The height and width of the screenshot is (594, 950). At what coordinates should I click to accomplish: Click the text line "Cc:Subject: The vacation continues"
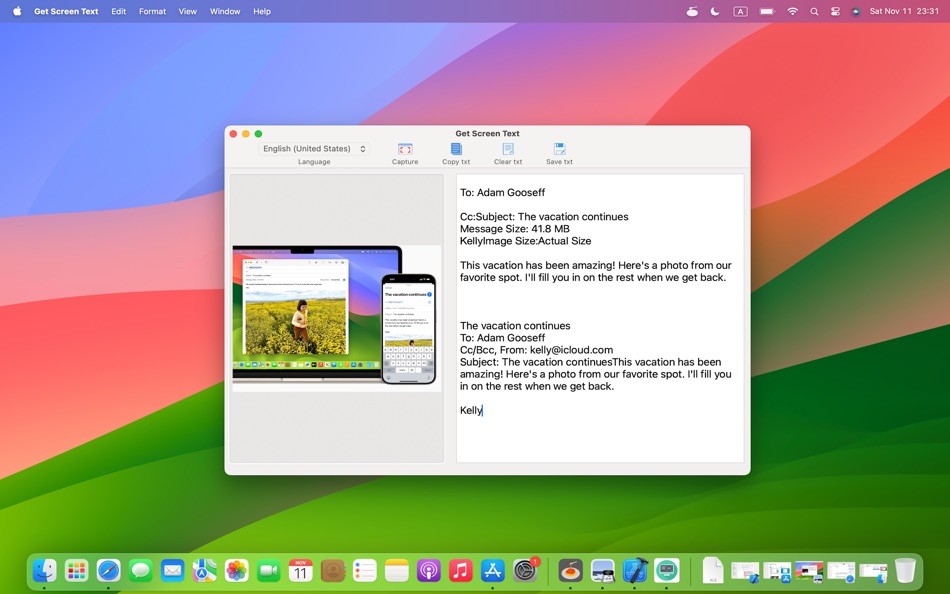click(544, 216)
